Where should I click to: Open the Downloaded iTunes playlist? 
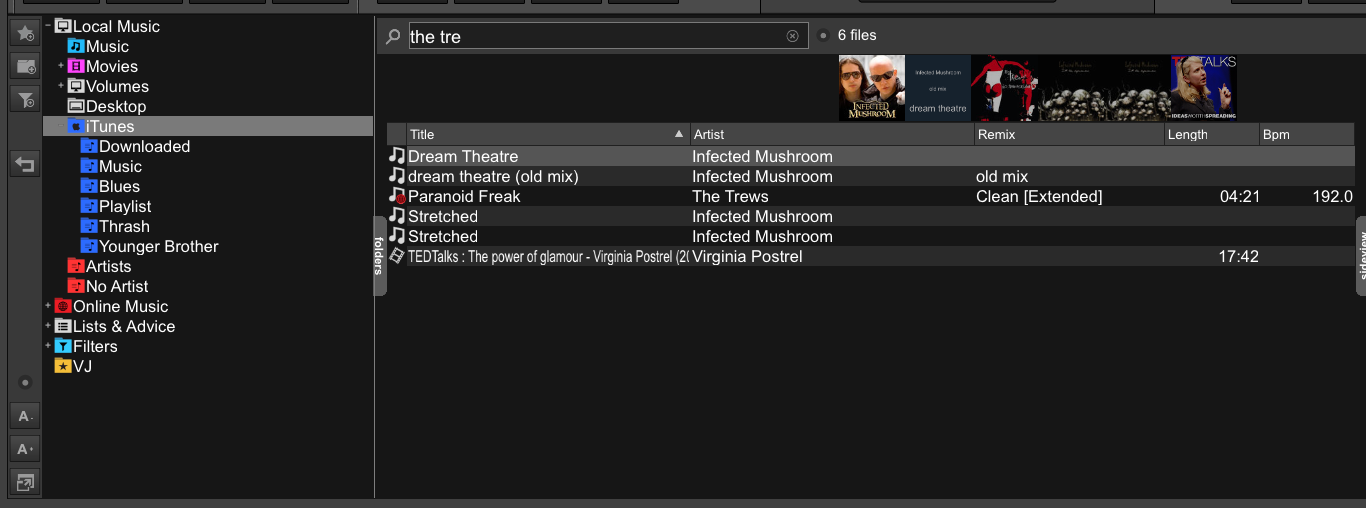135,146
